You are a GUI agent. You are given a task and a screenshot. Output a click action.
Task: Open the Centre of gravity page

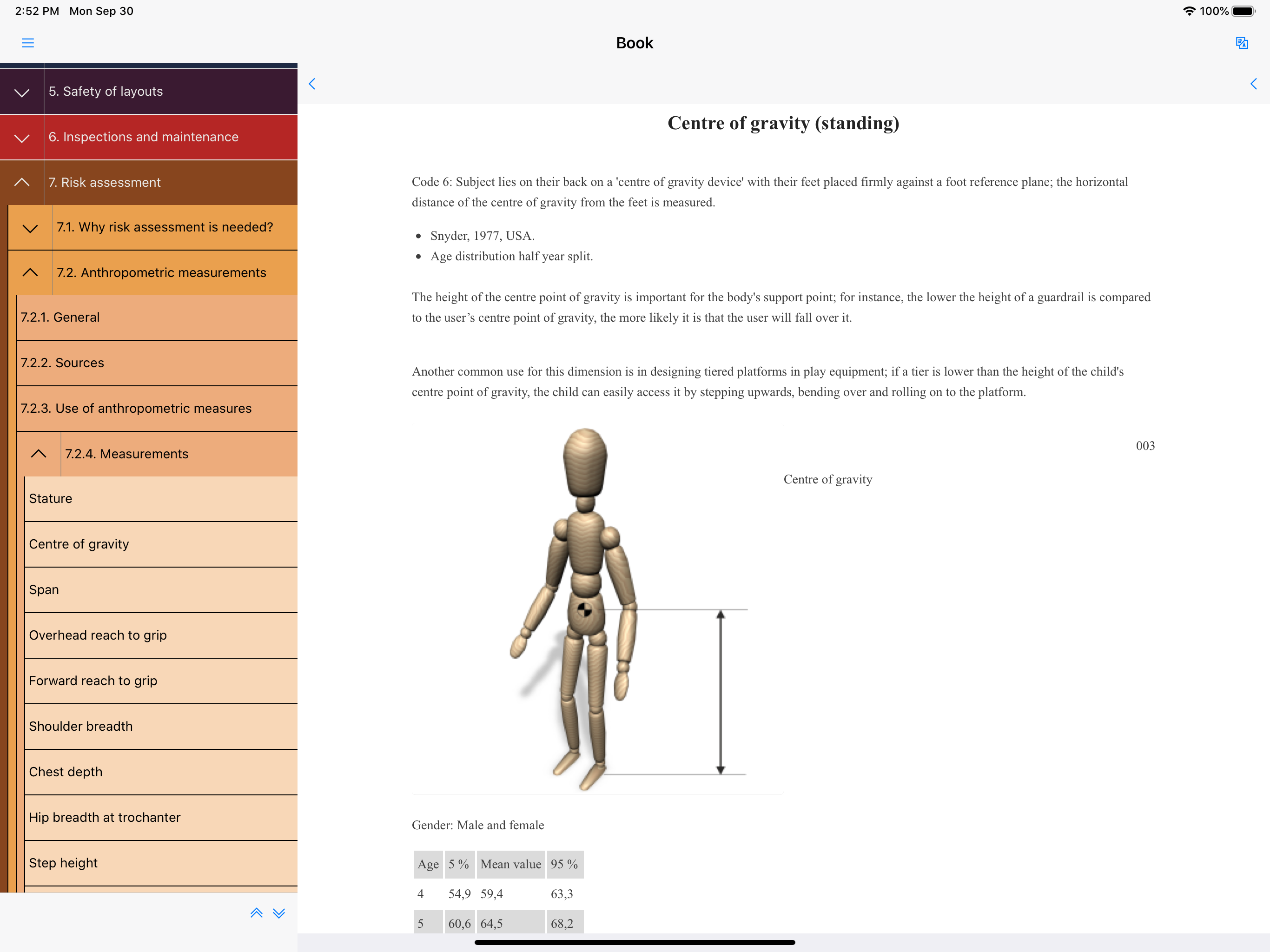coord(161,544)
